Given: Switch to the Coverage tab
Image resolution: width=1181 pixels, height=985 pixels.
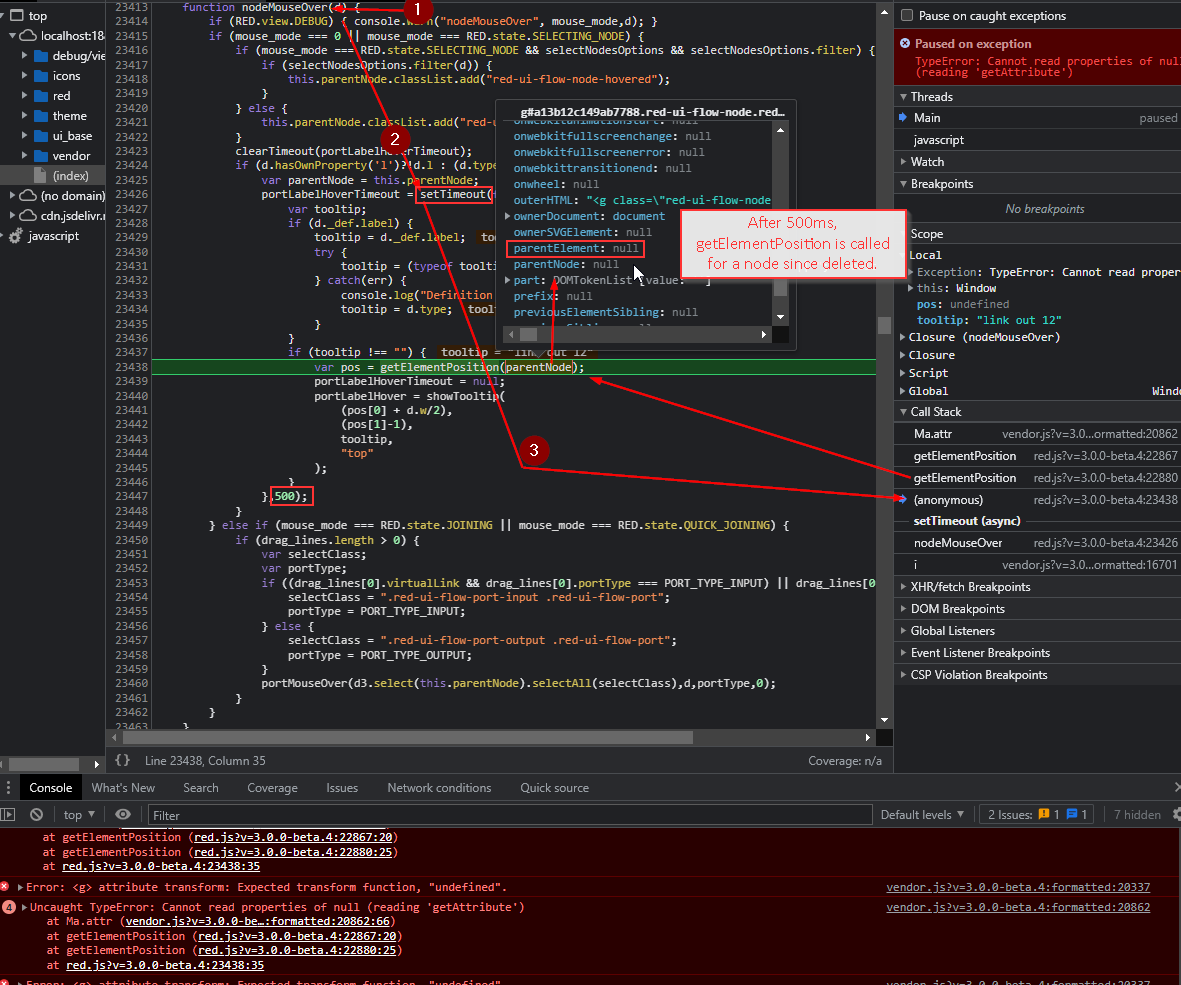Looking at the screenshot, I should point(272,788).
